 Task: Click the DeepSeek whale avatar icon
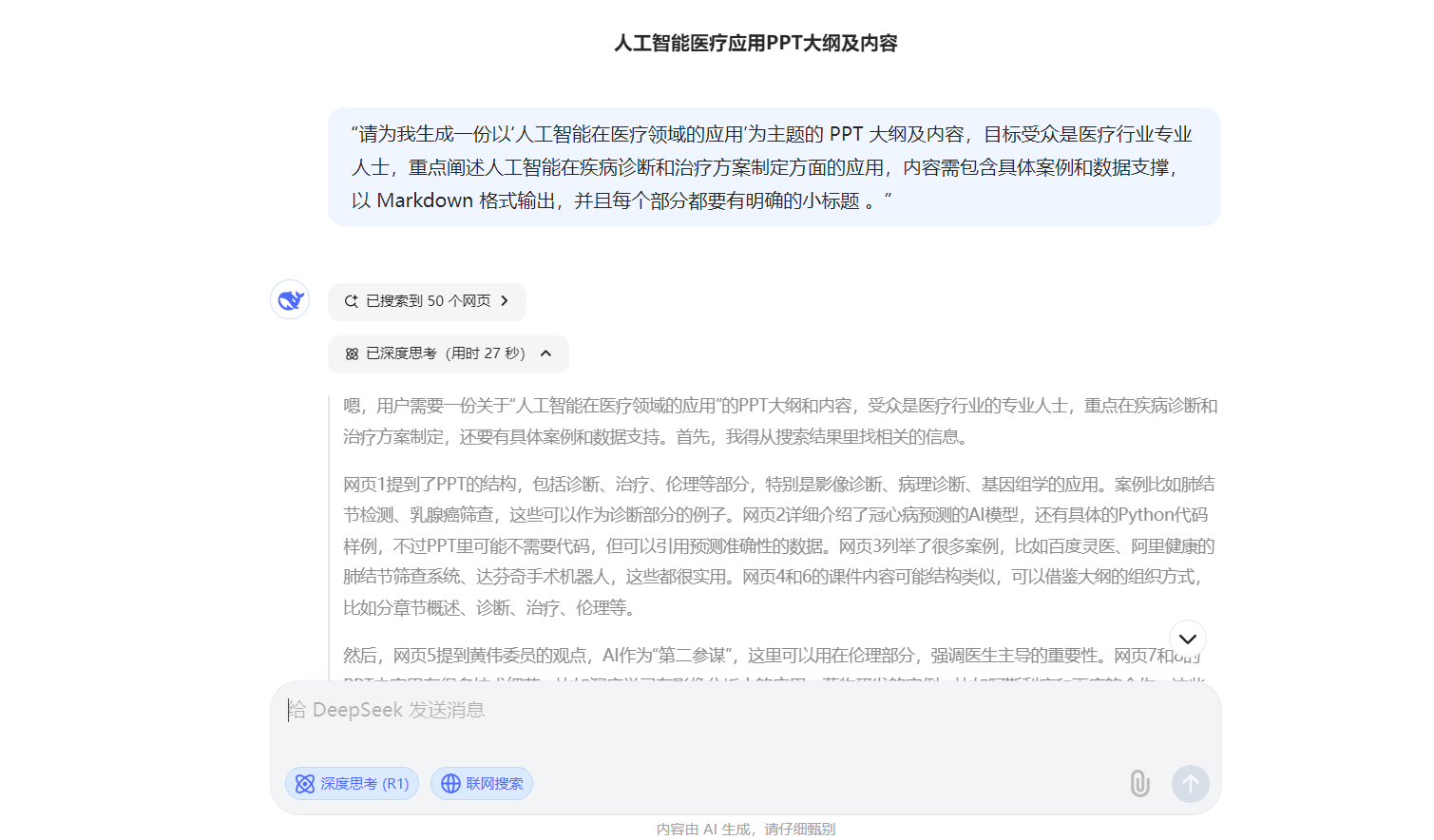click(x=290, y=300)
